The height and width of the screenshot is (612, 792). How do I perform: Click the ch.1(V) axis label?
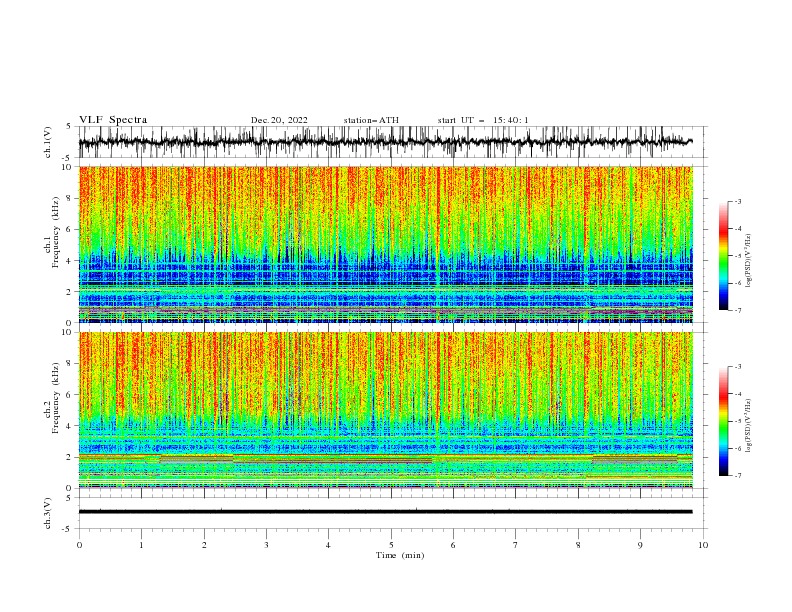[48, 142]
